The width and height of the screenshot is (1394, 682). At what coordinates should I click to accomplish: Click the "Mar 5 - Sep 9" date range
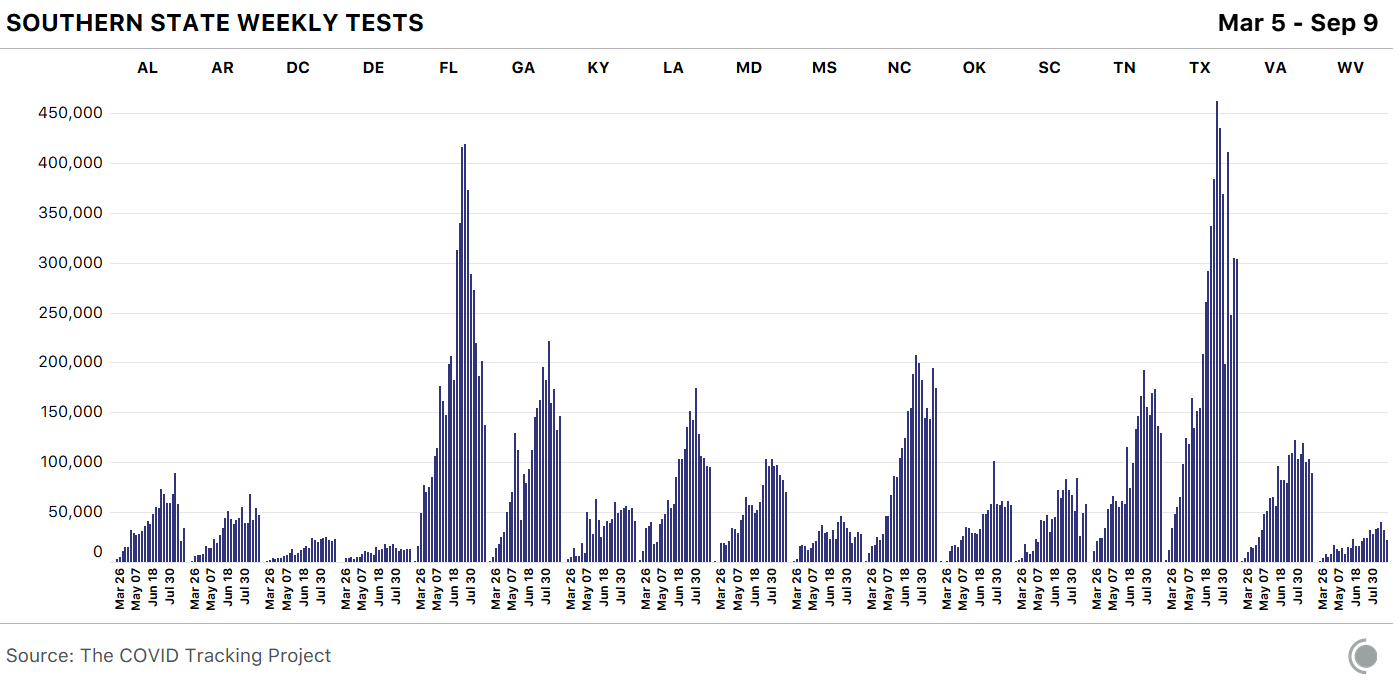[x=1298, y=23]
